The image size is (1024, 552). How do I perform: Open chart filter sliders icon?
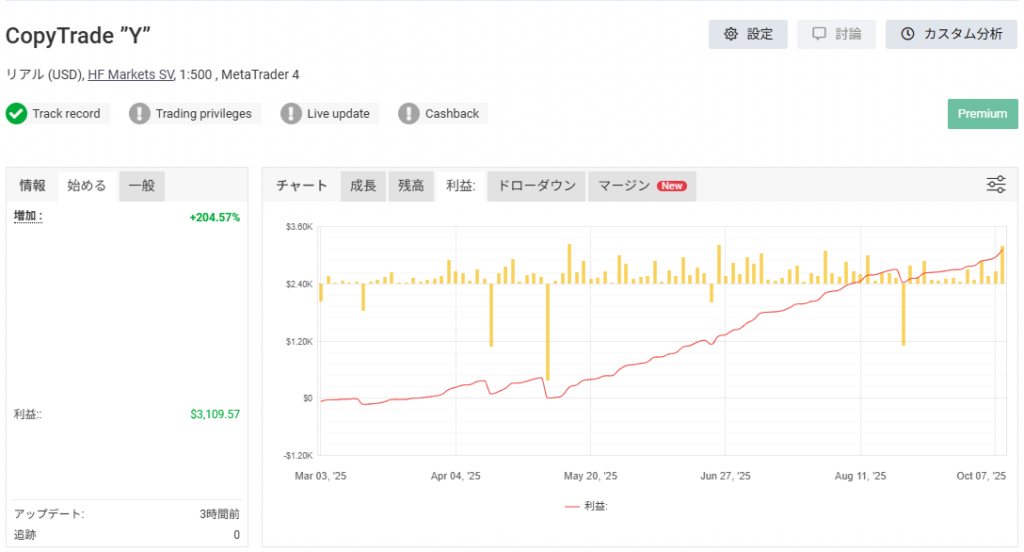click(x=996, y=184)
